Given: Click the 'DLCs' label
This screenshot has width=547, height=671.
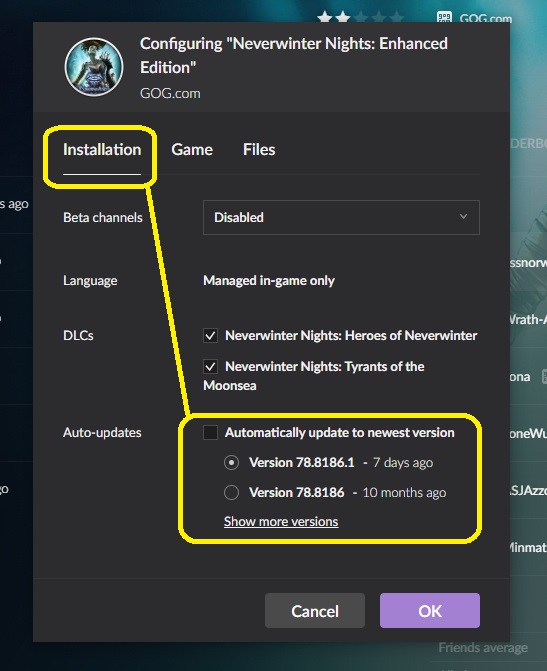Looking at the screenshot, I should [78, 336].
